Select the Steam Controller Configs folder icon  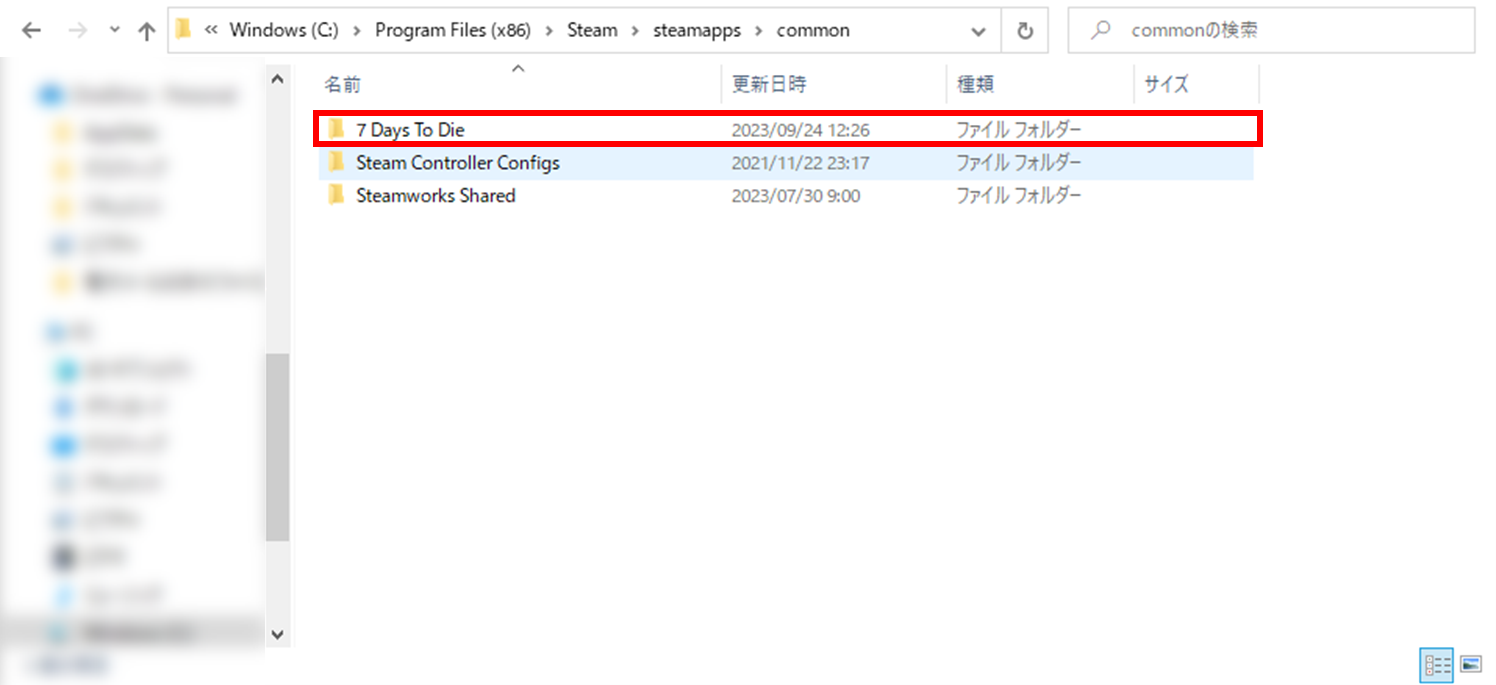pyautogui.click(x=336, y=162)
